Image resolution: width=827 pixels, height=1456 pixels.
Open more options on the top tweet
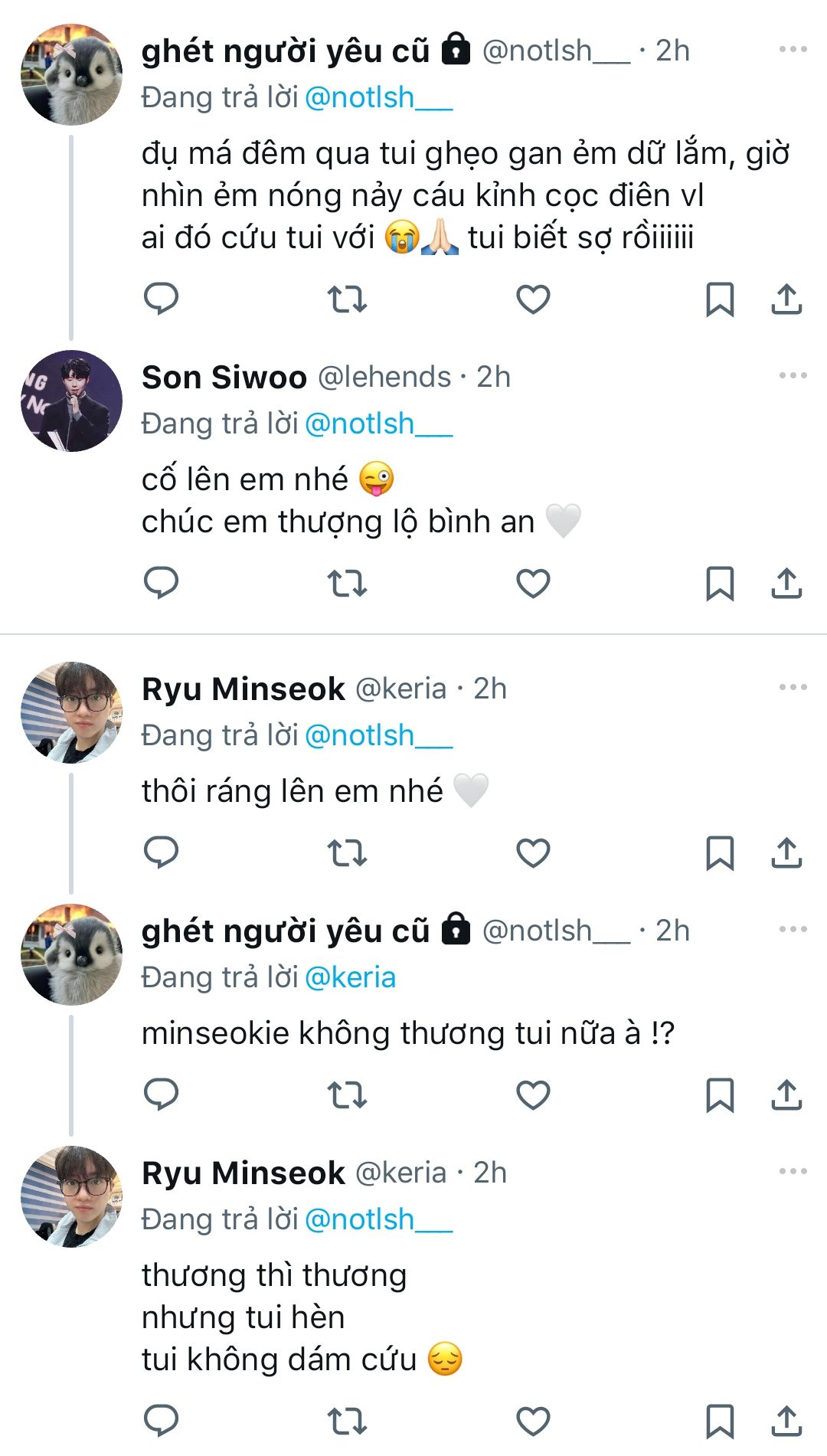793,50
